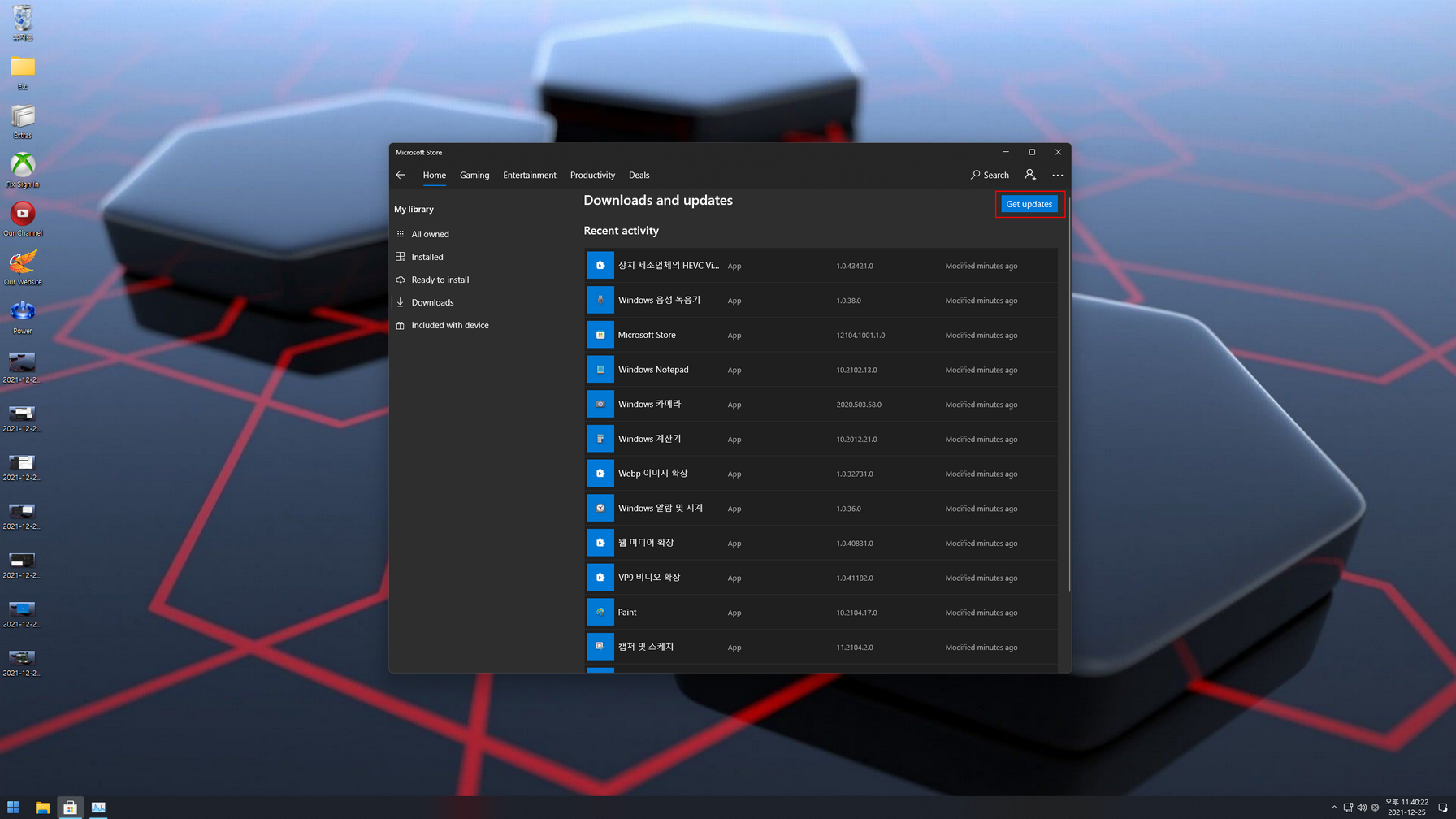
Task: Open the Productivity tab
Action: pos(592,175)
